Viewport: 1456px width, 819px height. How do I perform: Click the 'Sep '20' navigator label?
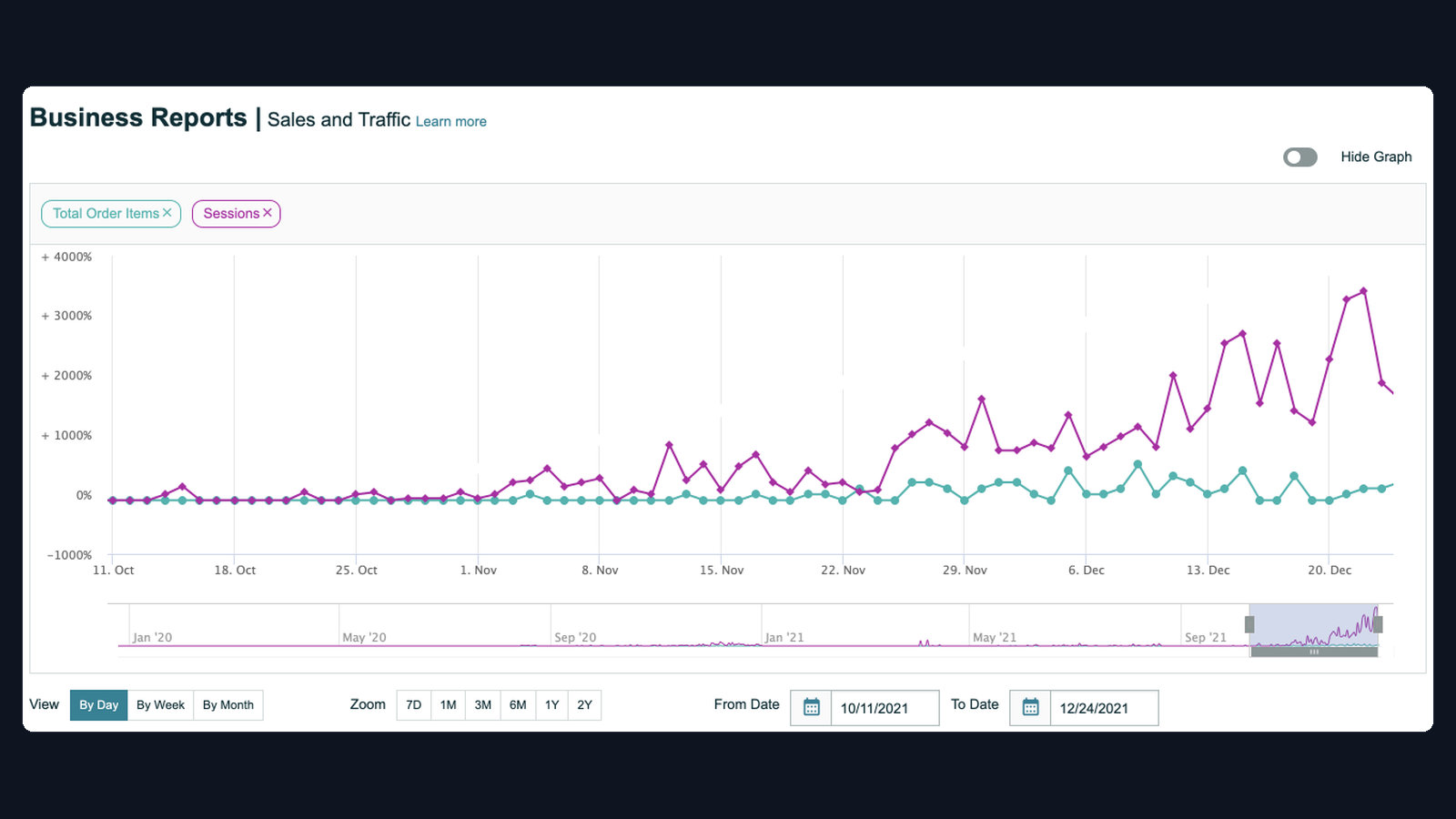tap(575, 638)
